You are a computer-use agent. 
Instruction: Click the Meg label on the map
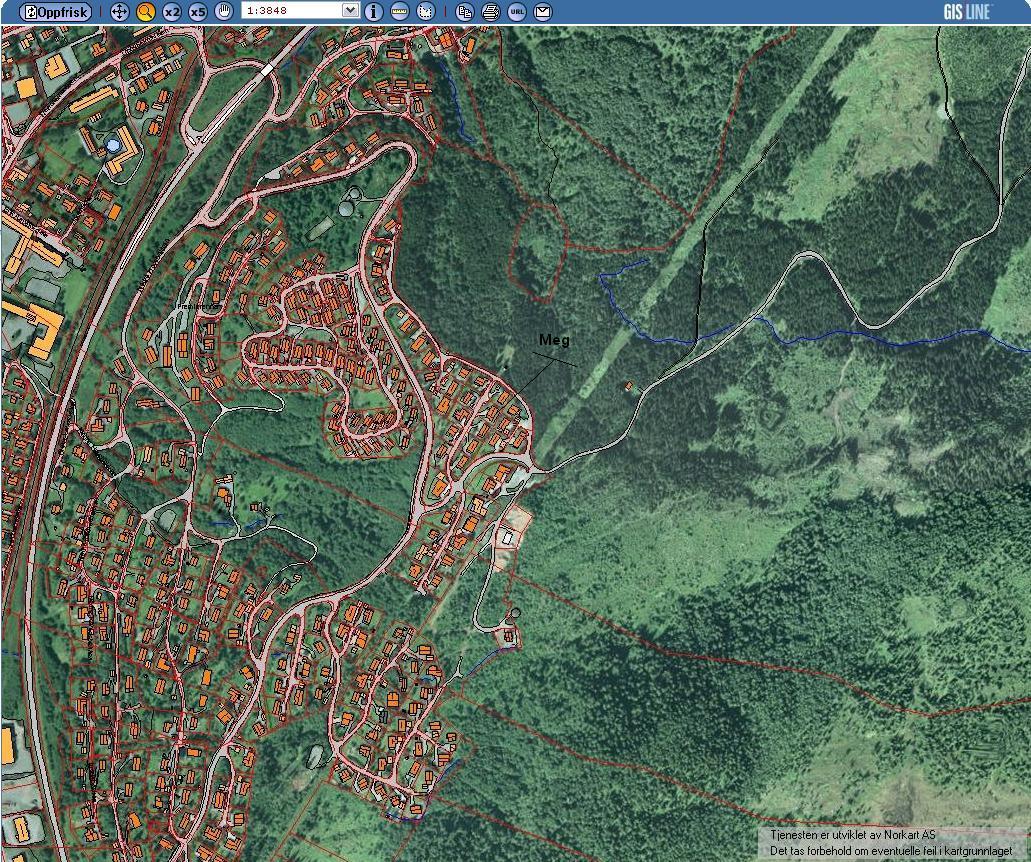(x=554, y=340)
